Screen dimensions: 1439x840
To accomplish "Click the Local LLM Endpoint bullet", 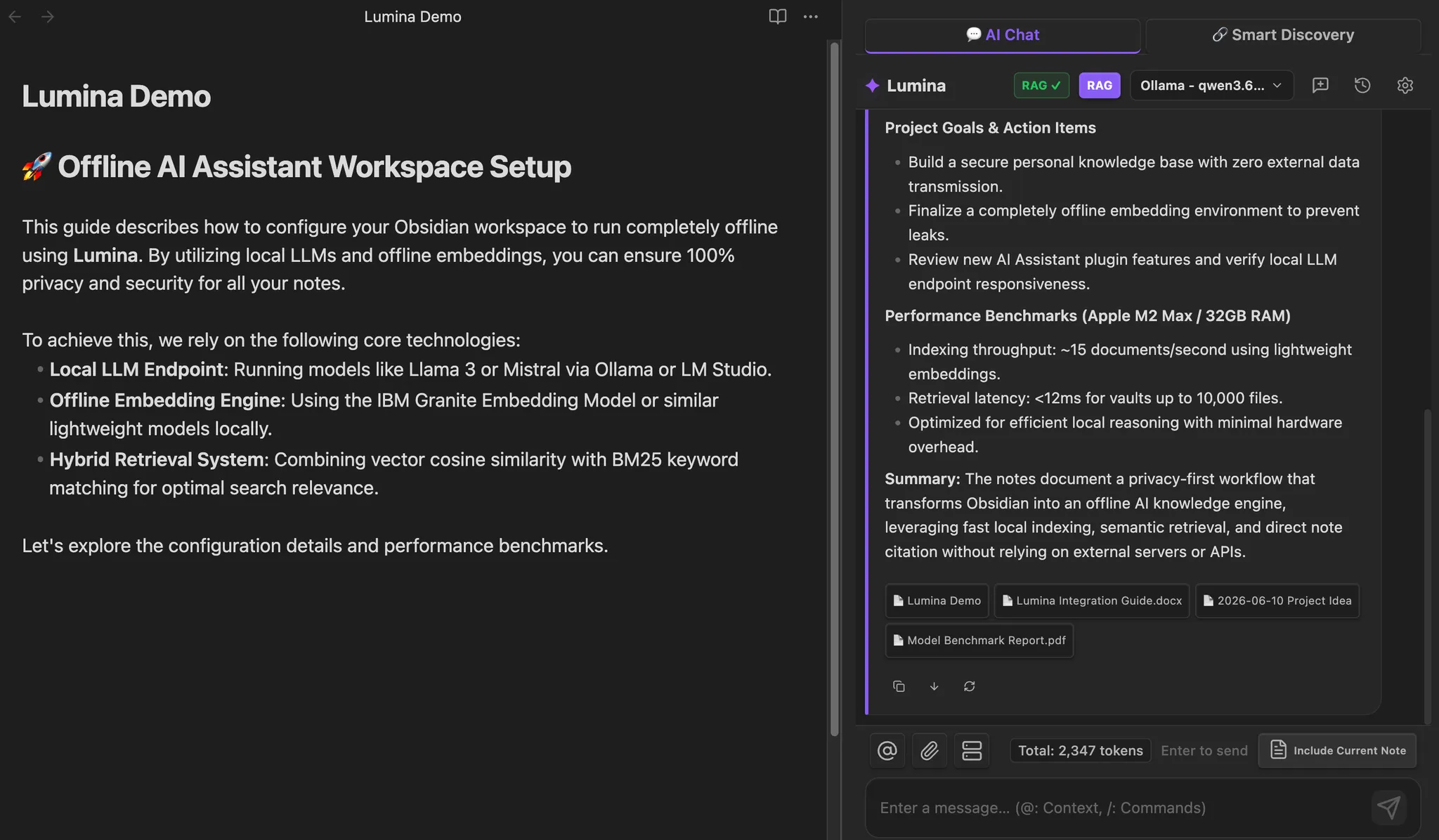I will pyautogui.click(x=410, y=369).
